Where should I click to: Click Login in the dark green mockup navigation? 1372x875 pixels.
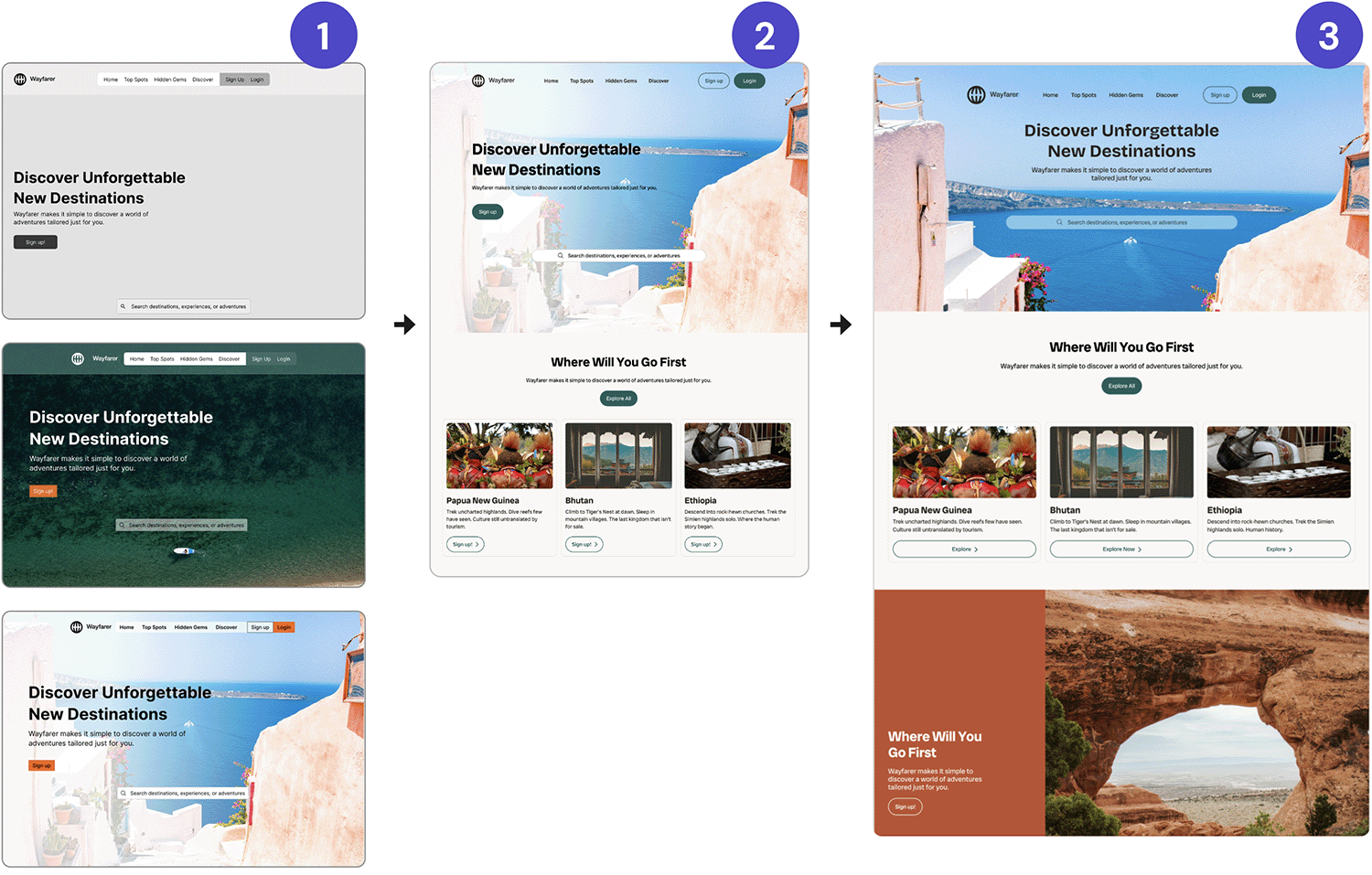pos(284,359)
